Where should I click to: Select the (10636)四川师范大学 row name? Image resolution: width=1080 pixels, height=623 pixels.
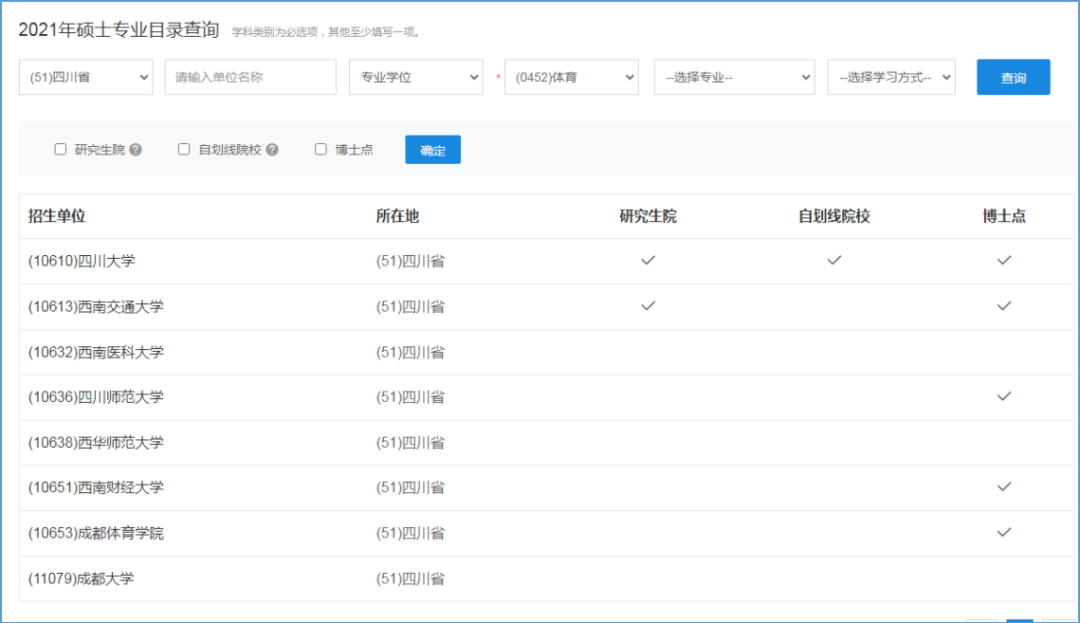[96, 397]
